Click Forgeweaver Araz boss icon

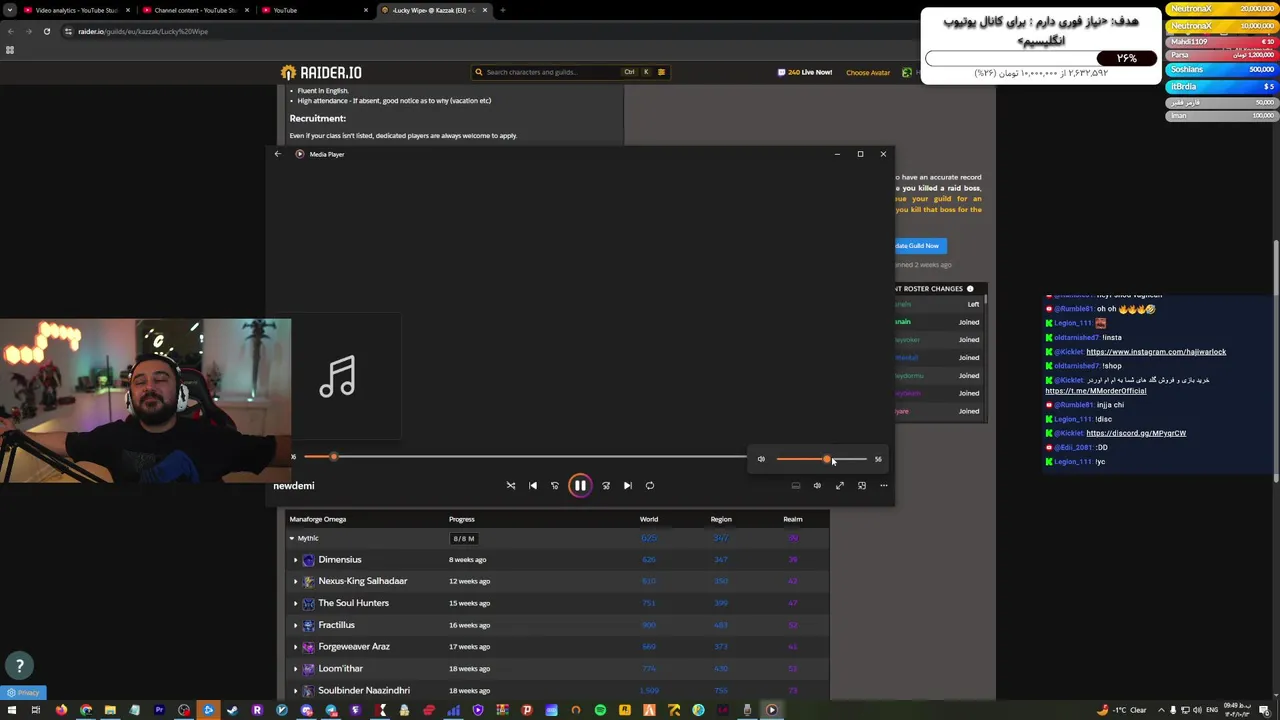(x=308, y=647)
